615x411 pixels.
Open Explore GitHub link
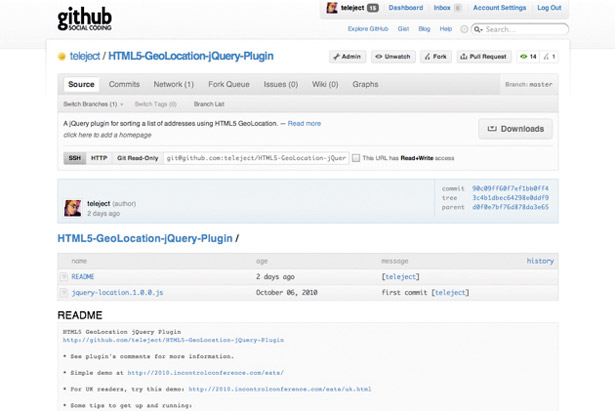[368, 29]
